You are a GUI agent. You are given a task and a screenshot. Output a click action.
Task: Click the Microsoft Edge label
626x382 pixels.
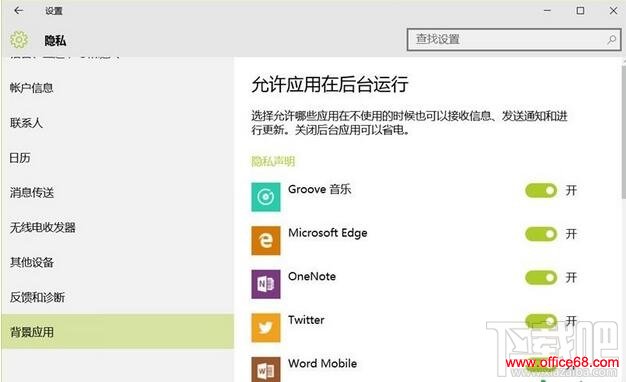pyautogui.click(x=328, y=233)
